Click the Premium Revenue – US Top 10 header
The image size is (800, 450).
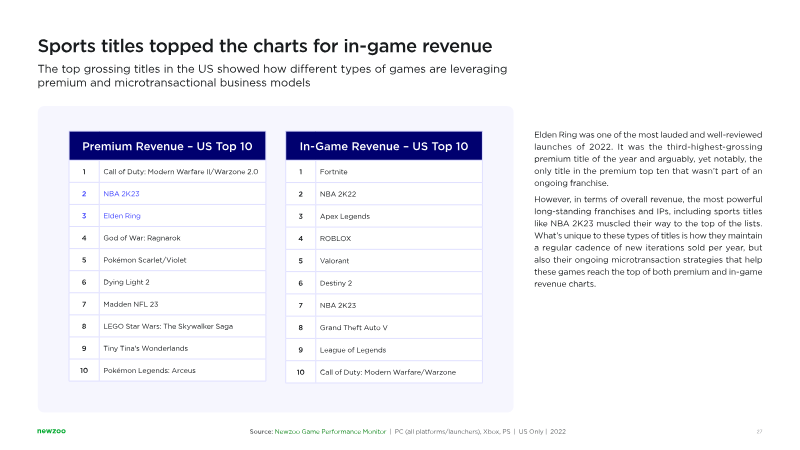(167, 146)
